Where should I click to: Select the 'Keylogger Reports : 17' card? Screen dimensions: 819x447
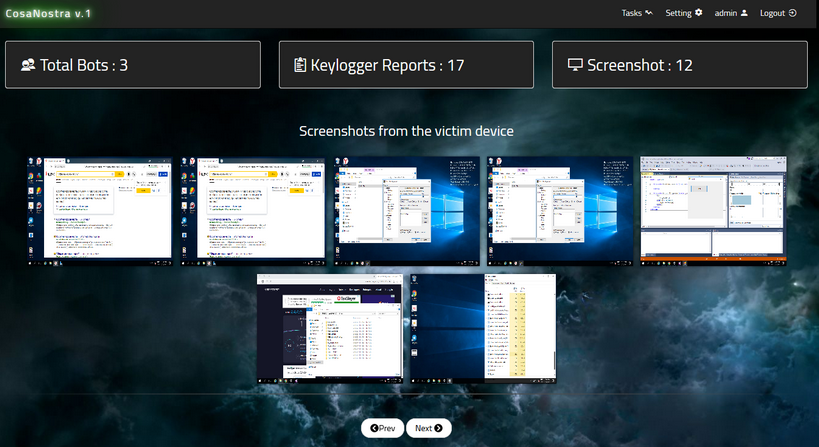pyautogui.click(x=406, y=65)
